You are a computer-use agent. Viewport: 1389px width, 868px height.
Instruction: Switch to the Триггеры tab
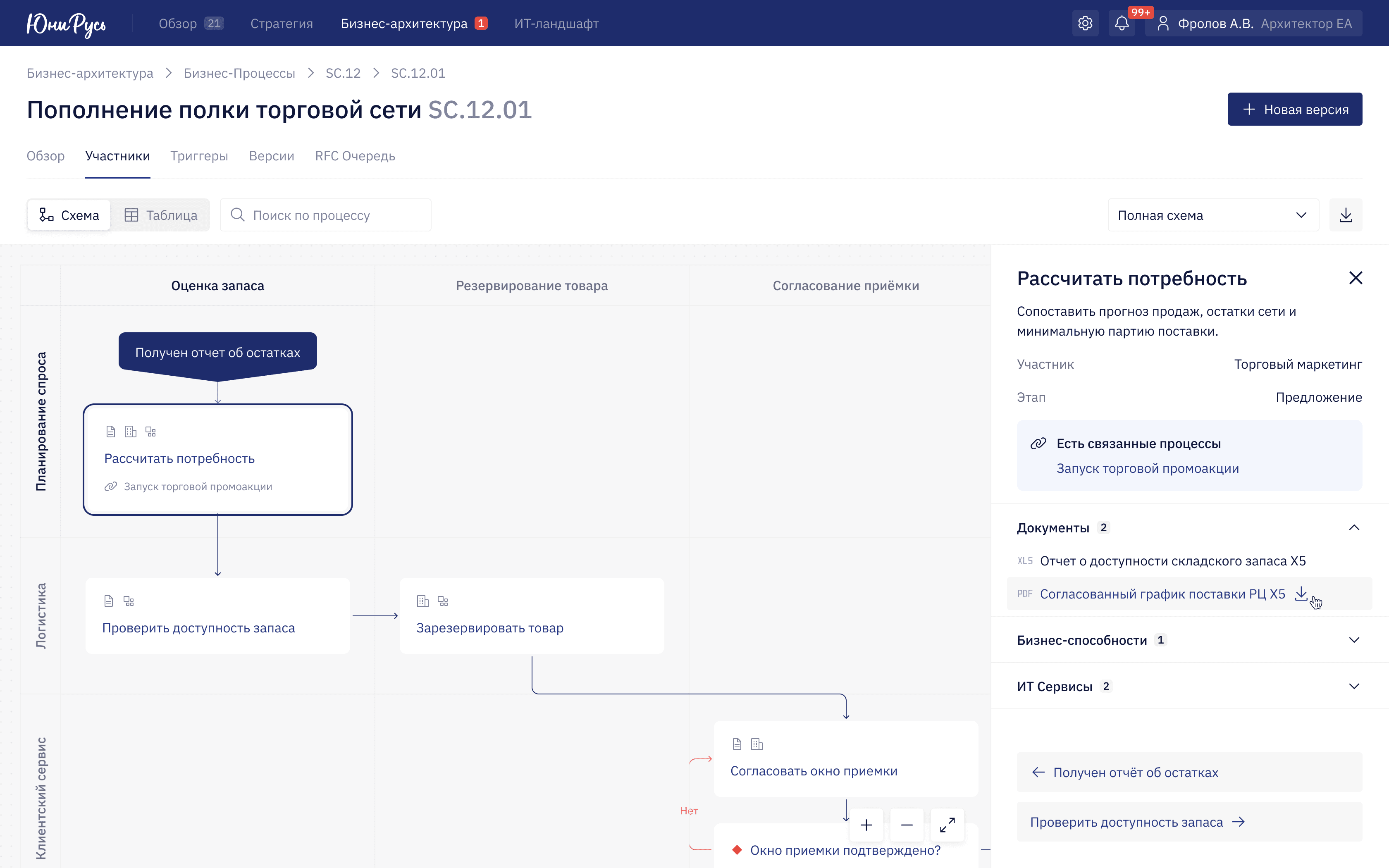click(x=199, y=156)
